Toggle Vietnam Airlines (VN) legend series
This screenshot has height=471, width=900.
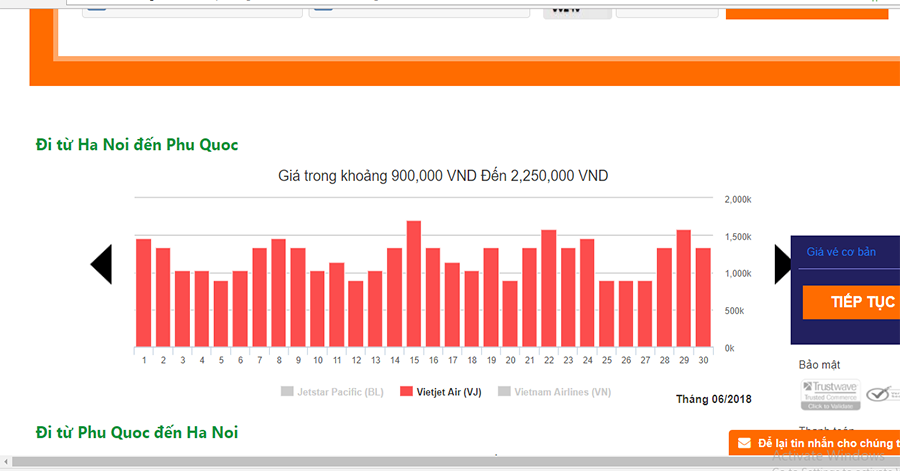[554, 392]
